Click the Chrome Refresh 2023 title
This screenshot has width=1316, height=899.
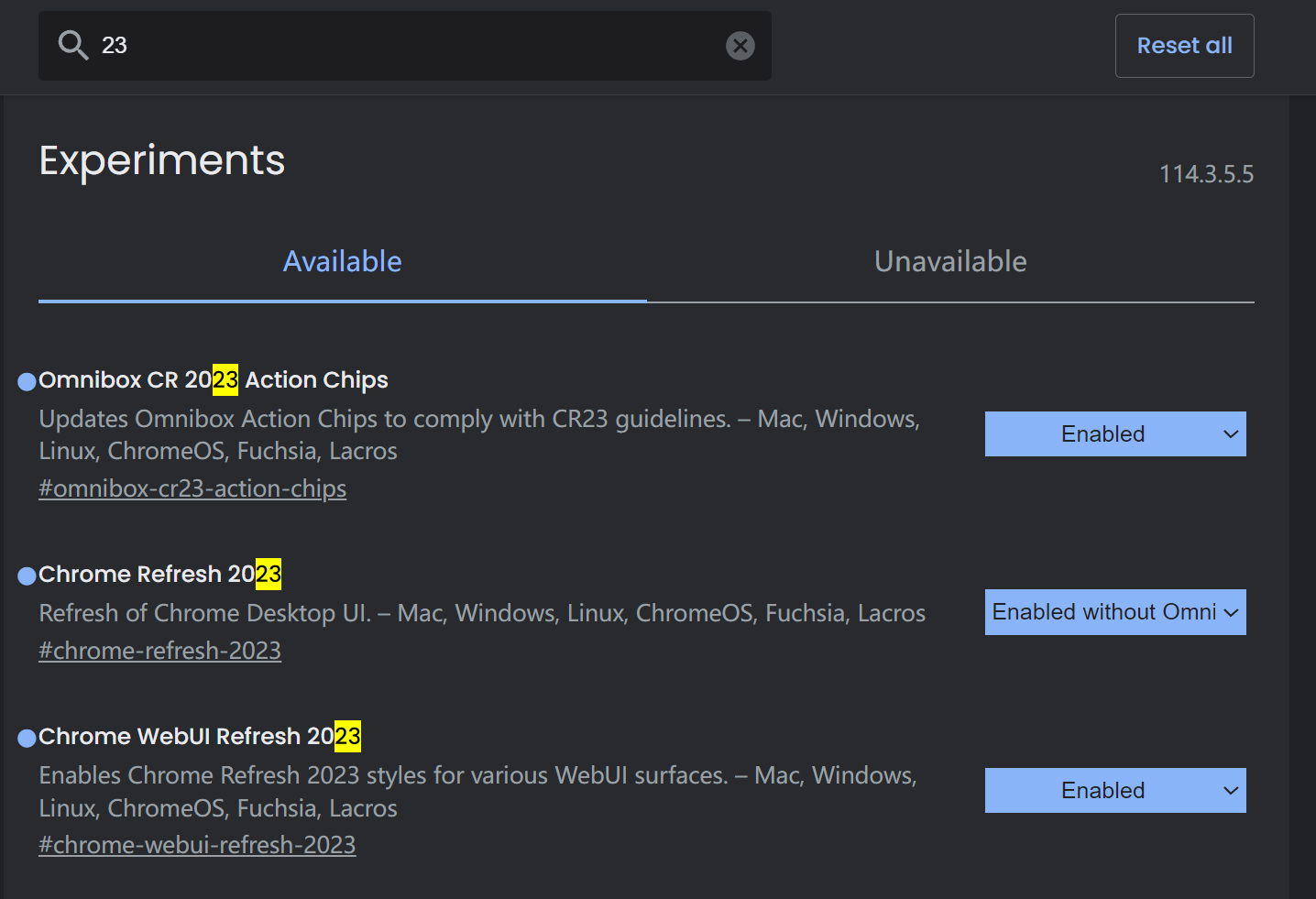tap(159, 574)
